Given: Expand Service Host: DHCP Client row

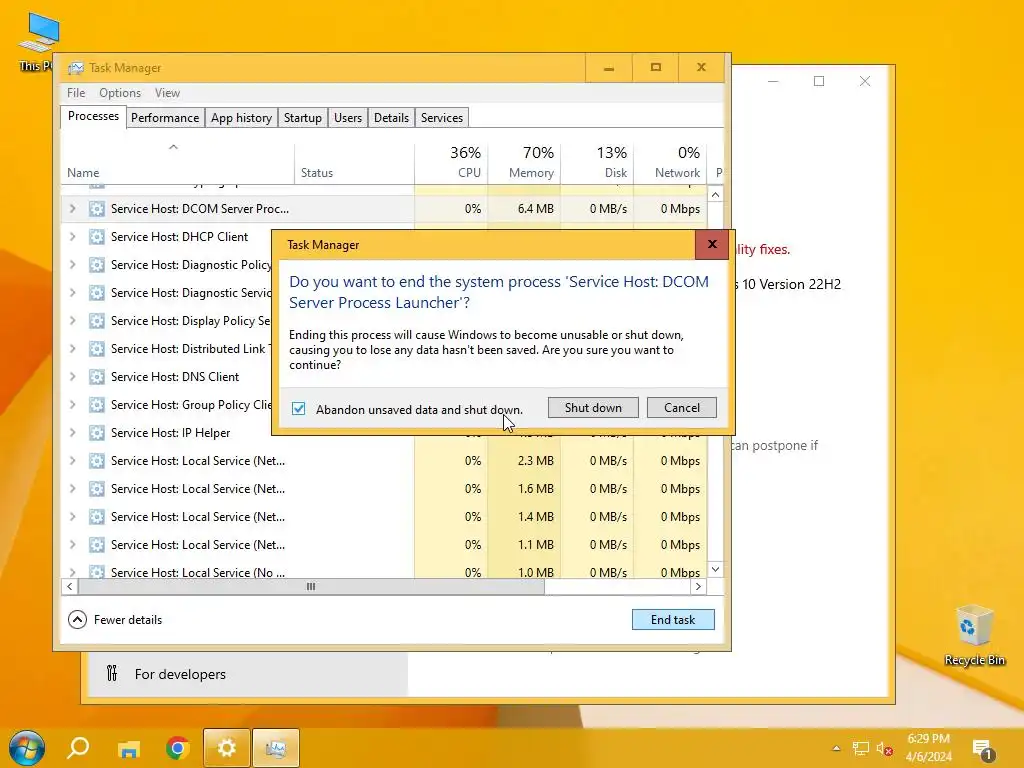Looking at the screenshot, I should coord(72,237).
